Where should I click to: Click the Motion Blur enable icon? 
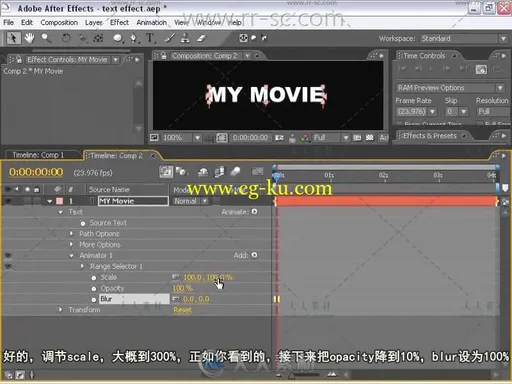coord(235,172)
